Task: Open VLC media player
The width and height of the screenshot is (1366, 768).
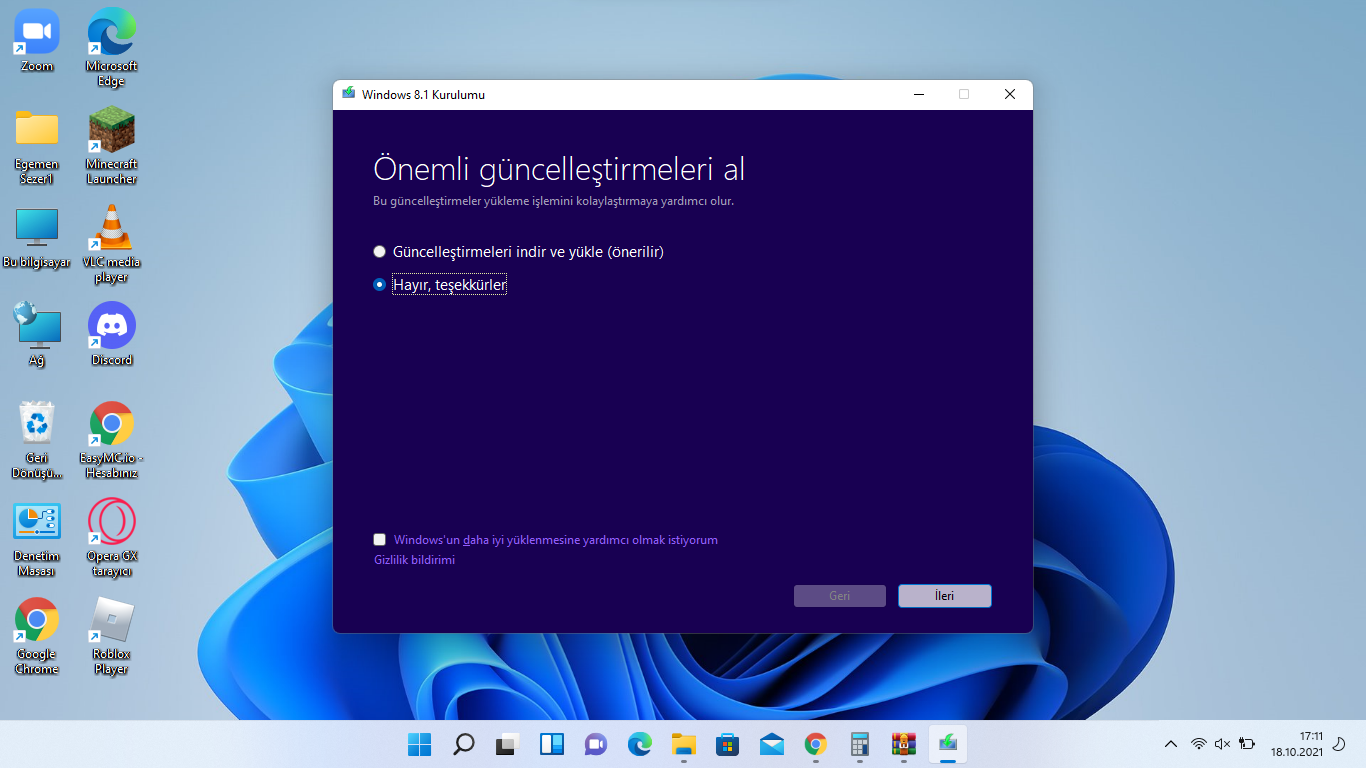Action: click(x=110, y=230)
